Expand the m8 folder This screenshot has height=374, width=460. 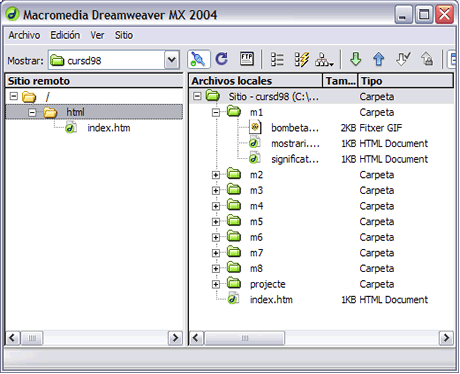click(x=216, y=269)
